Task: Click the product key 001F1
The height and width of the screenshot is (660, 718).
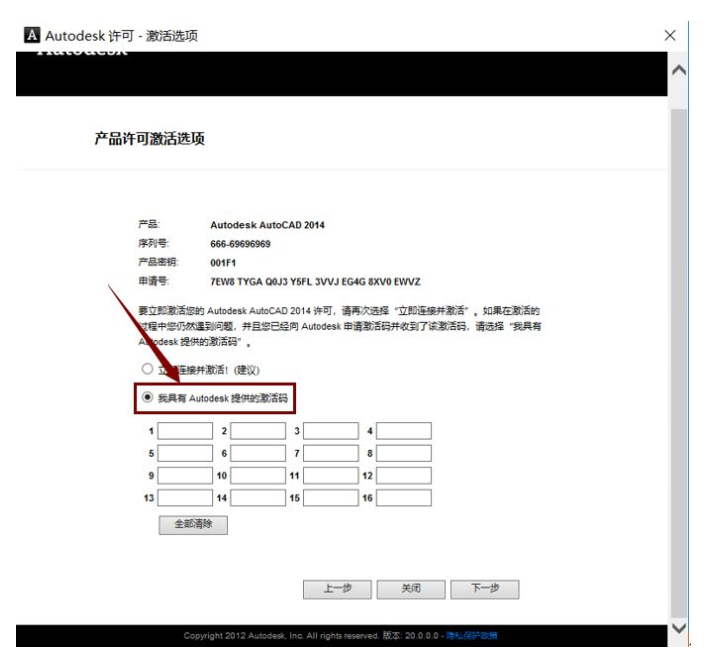Action: point(223,263)
